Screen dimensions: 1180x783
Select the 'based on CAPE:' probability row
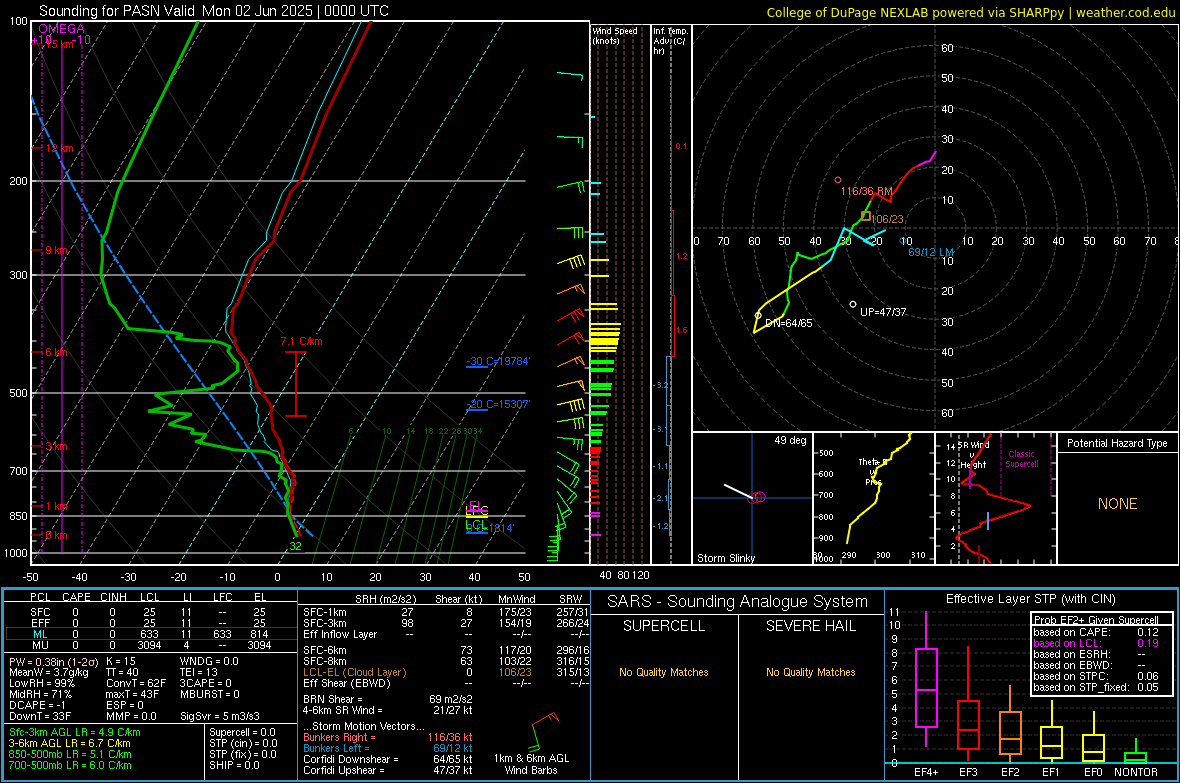point(1096,632)
